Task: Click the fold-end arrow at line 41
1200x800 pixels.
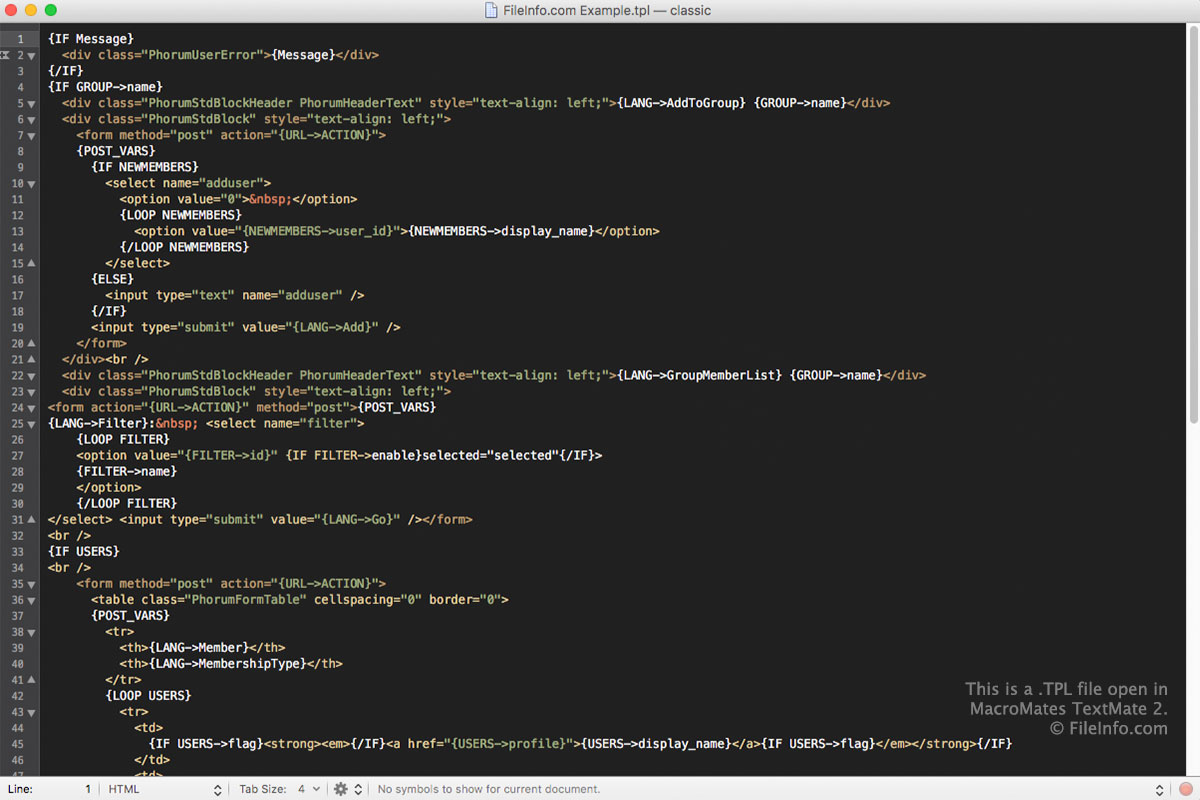Action: [x=31, y=679]
